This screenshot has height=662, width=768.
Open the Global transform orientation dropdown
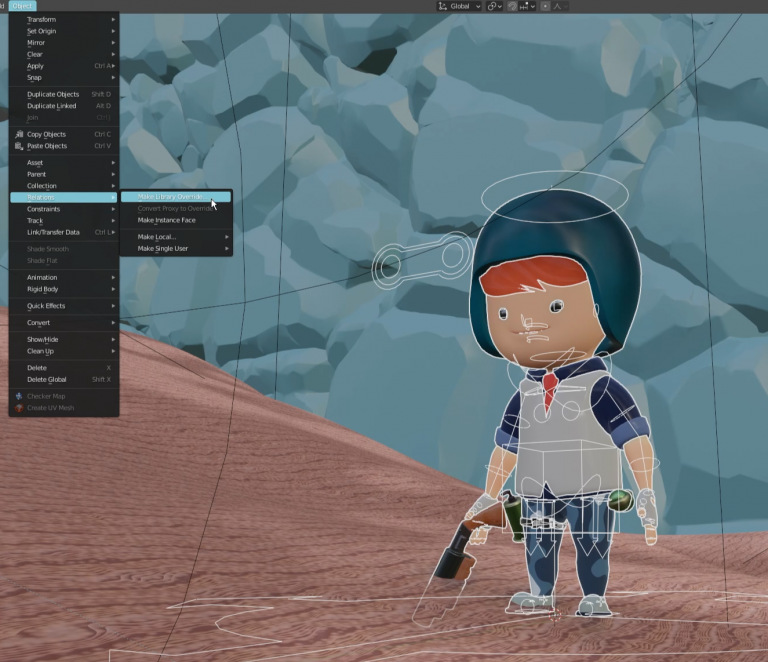click(x=459, y=6)
